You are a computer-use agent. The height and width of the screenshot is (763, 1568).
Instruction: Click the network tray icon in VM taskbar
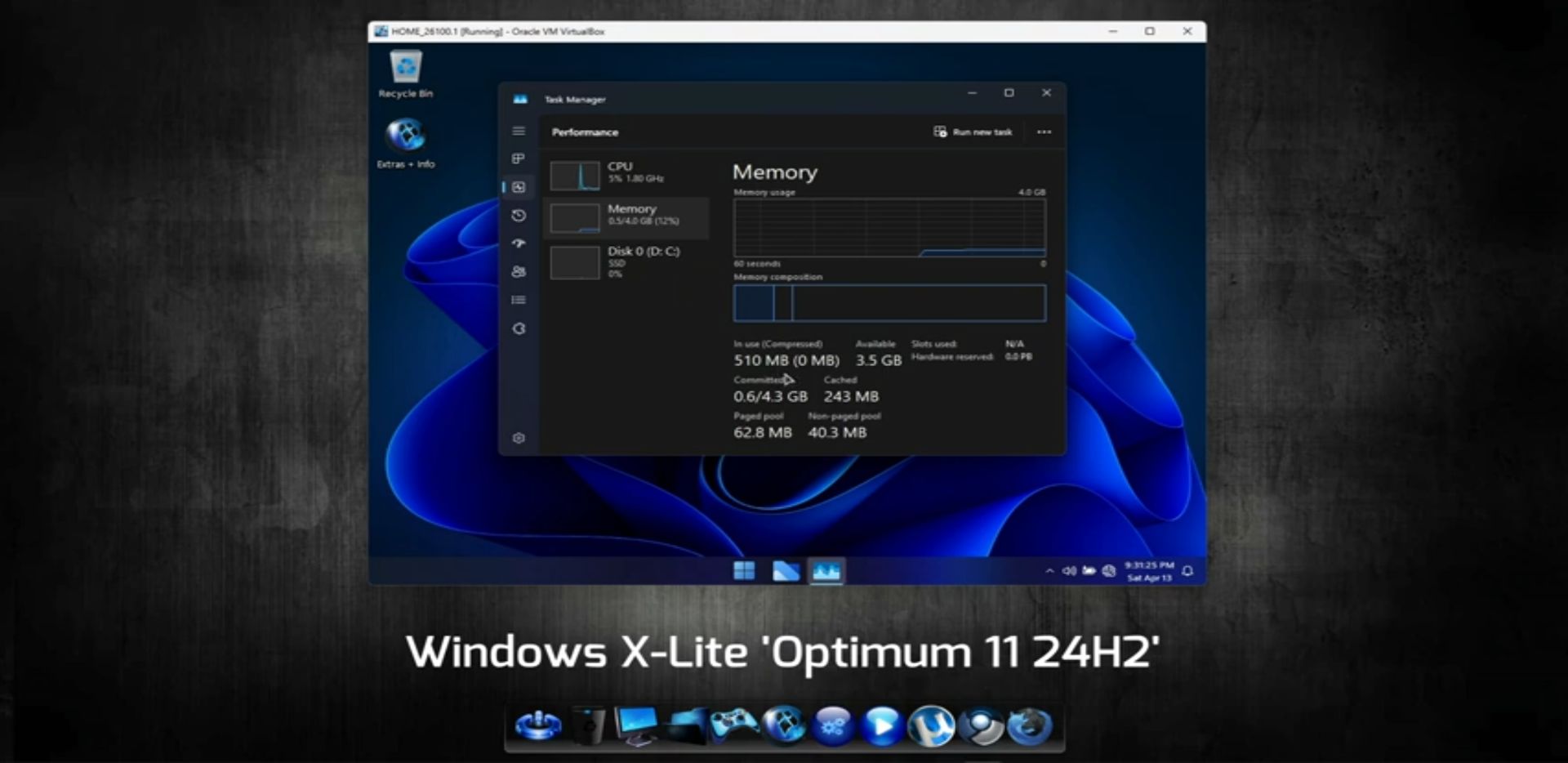(1108, 571)
